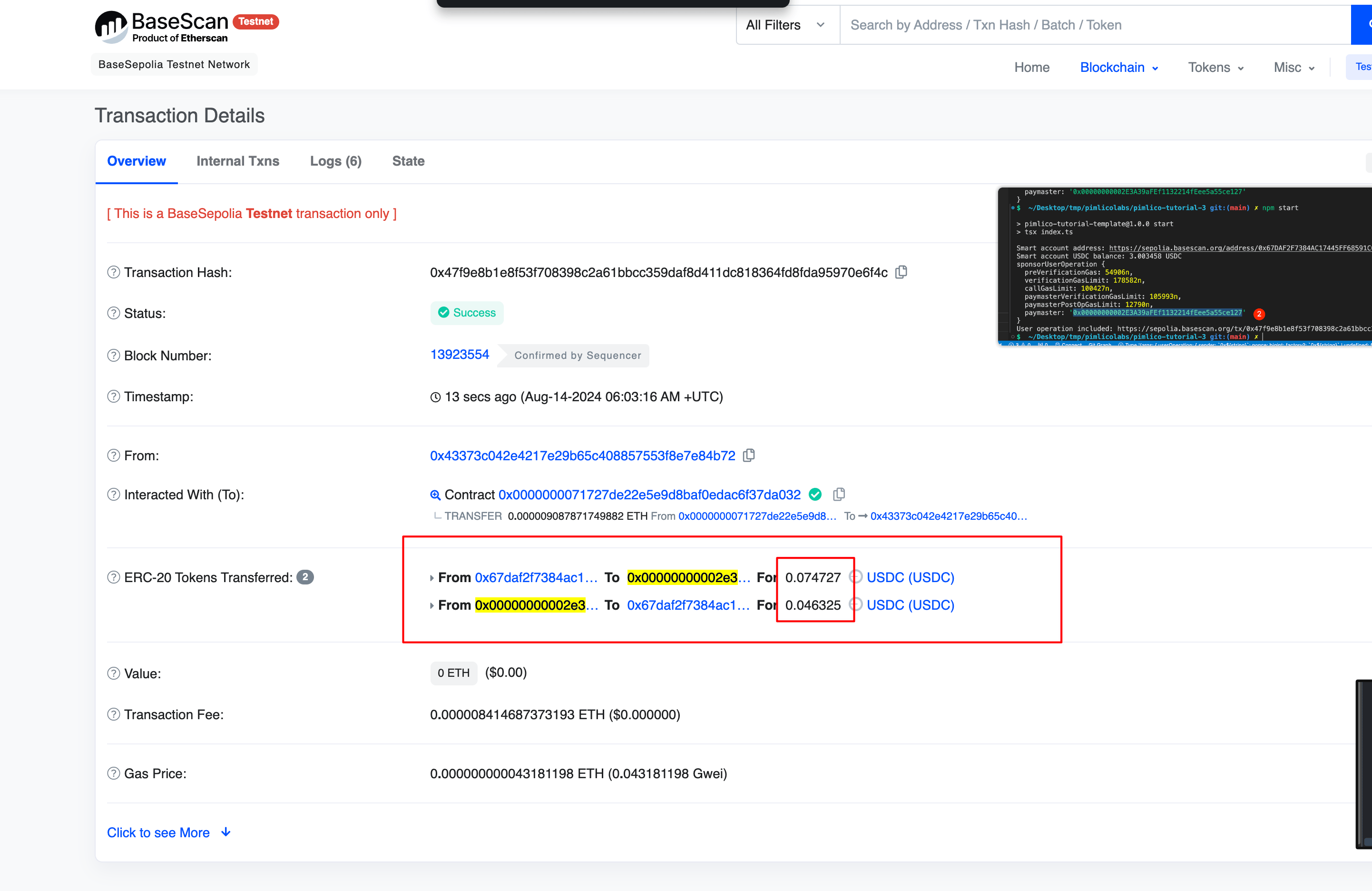Open the Blockchain menu

tap(1119, 68)
